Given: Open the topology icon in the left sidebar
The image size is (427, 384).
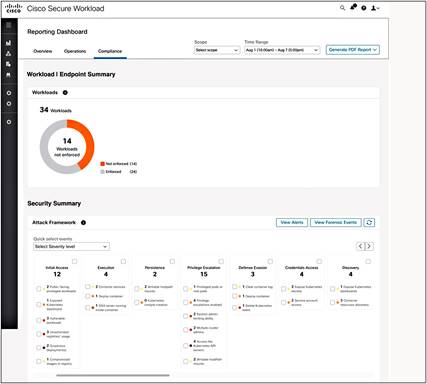Looking at the screenshot, I should pos(9,54).
